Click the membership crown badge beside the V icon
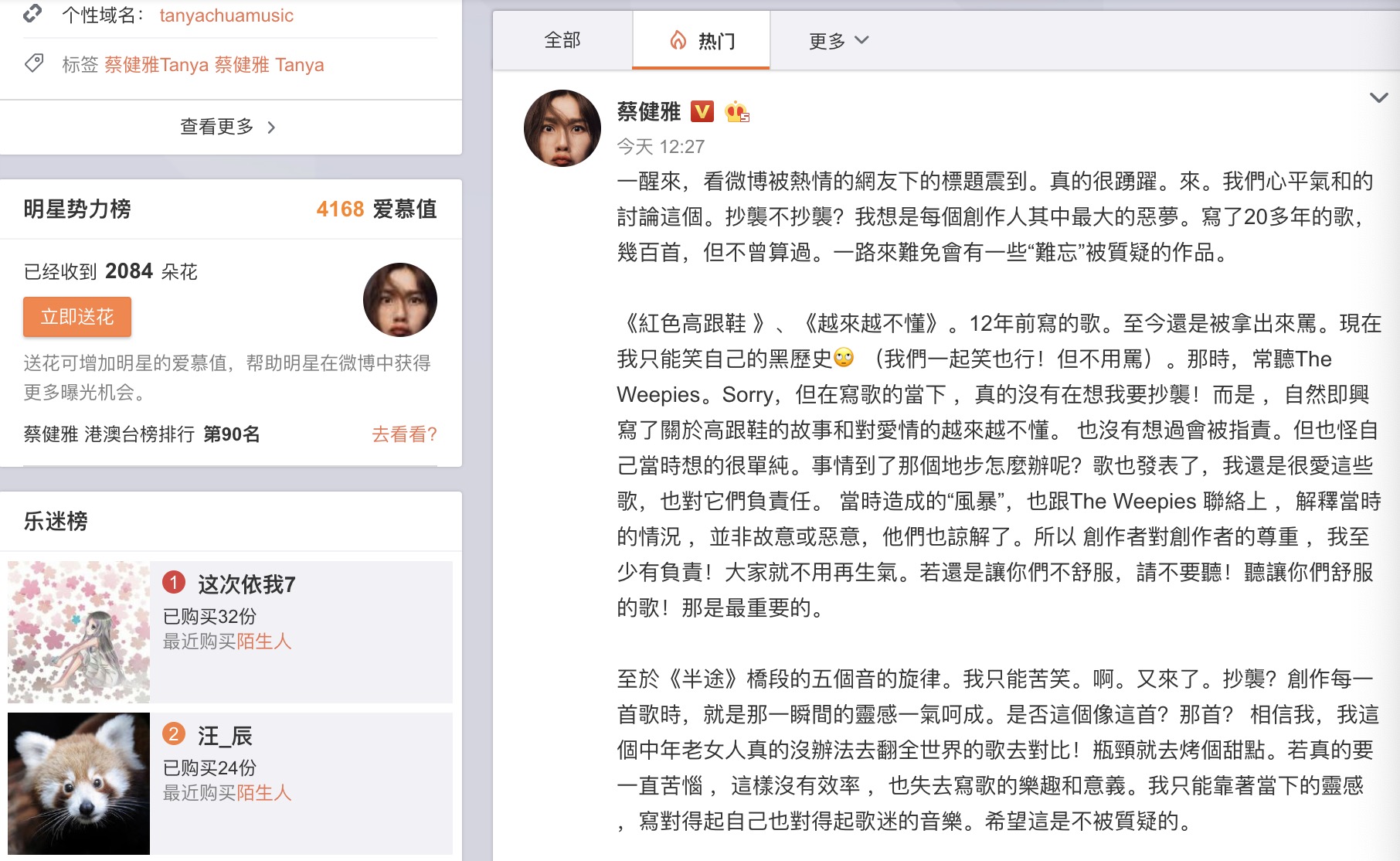This screenshot has height=861, width=1400. coord(738,113)
